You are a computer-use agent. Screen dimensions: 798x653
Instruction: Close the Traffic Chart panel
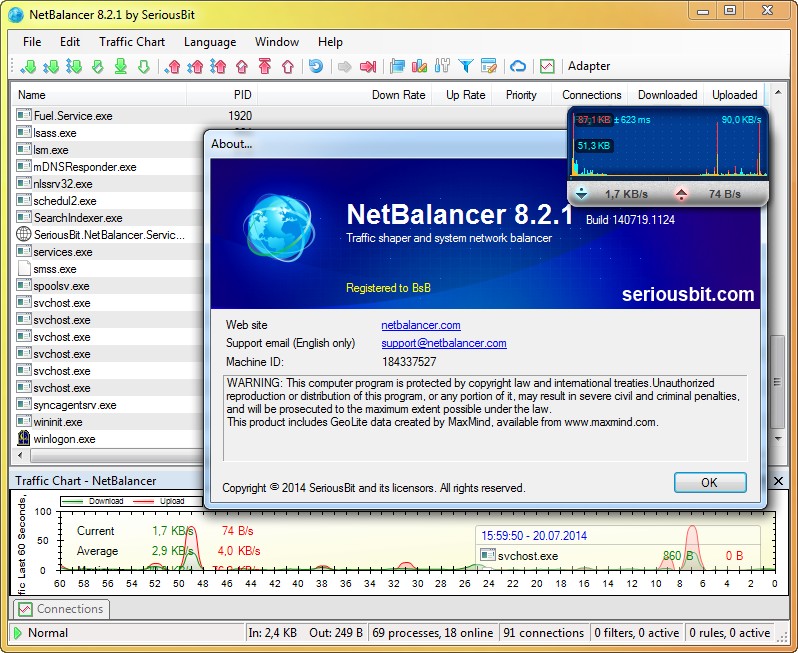(778, 481)
